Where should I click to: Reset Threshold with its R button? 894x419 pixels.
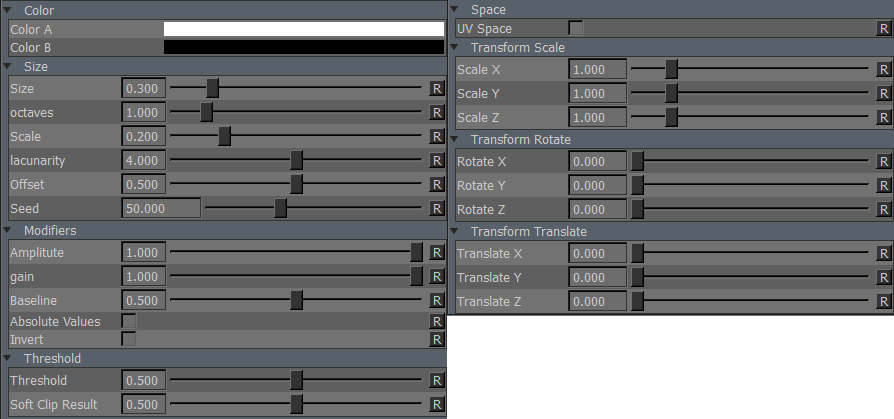point(437,380)
